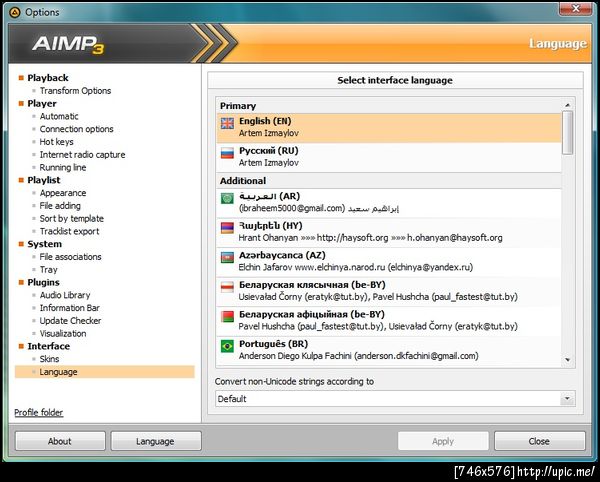Open Internet radio capture settings
The height and width of the screenshot is (482, 600).
(x=82, y=155)
